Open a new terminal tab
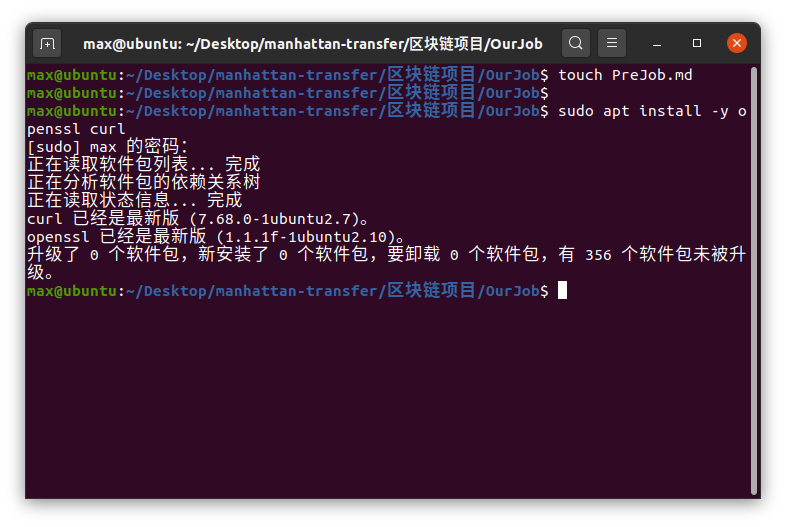 (47, 44)
